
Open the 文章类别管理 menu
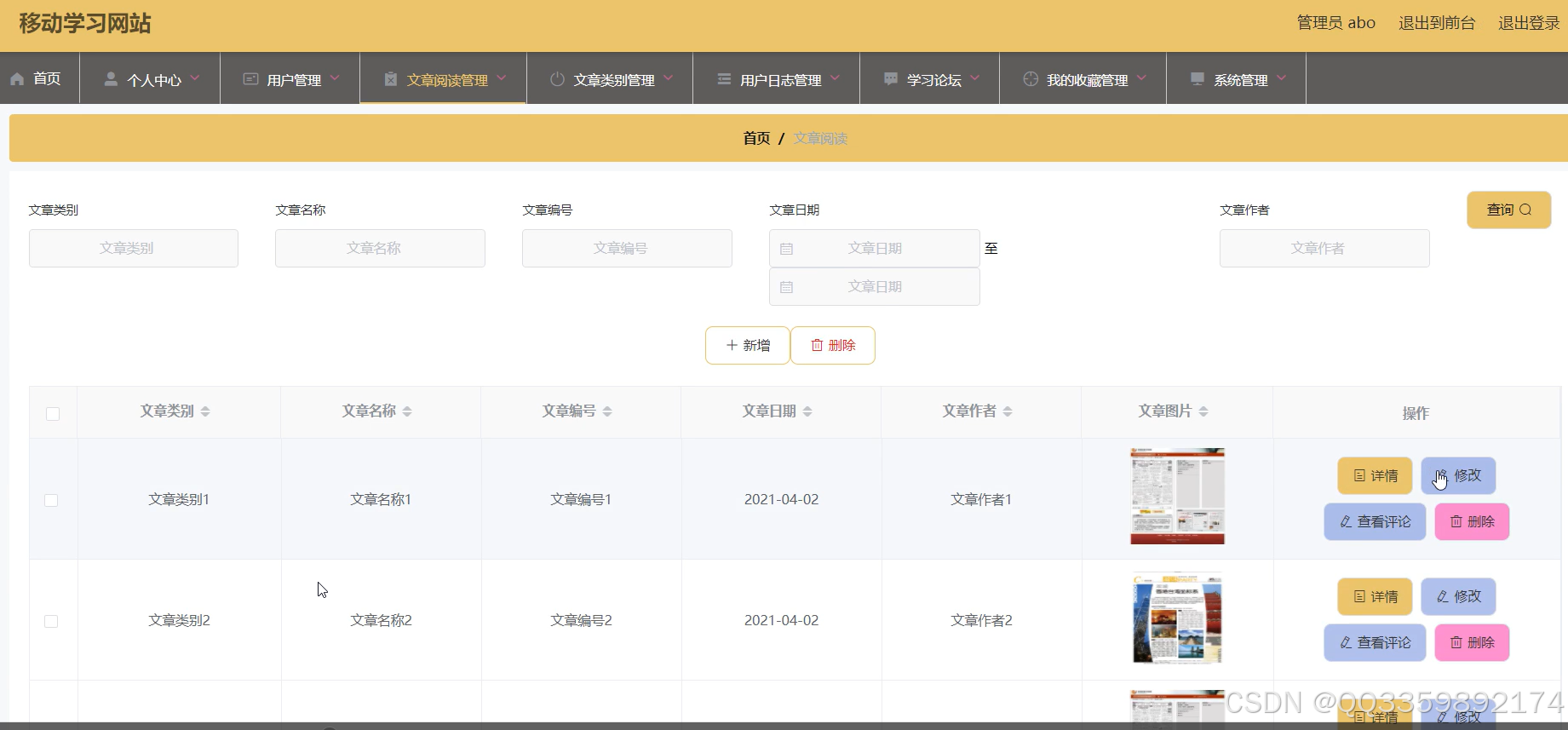(x=610, y=78)
